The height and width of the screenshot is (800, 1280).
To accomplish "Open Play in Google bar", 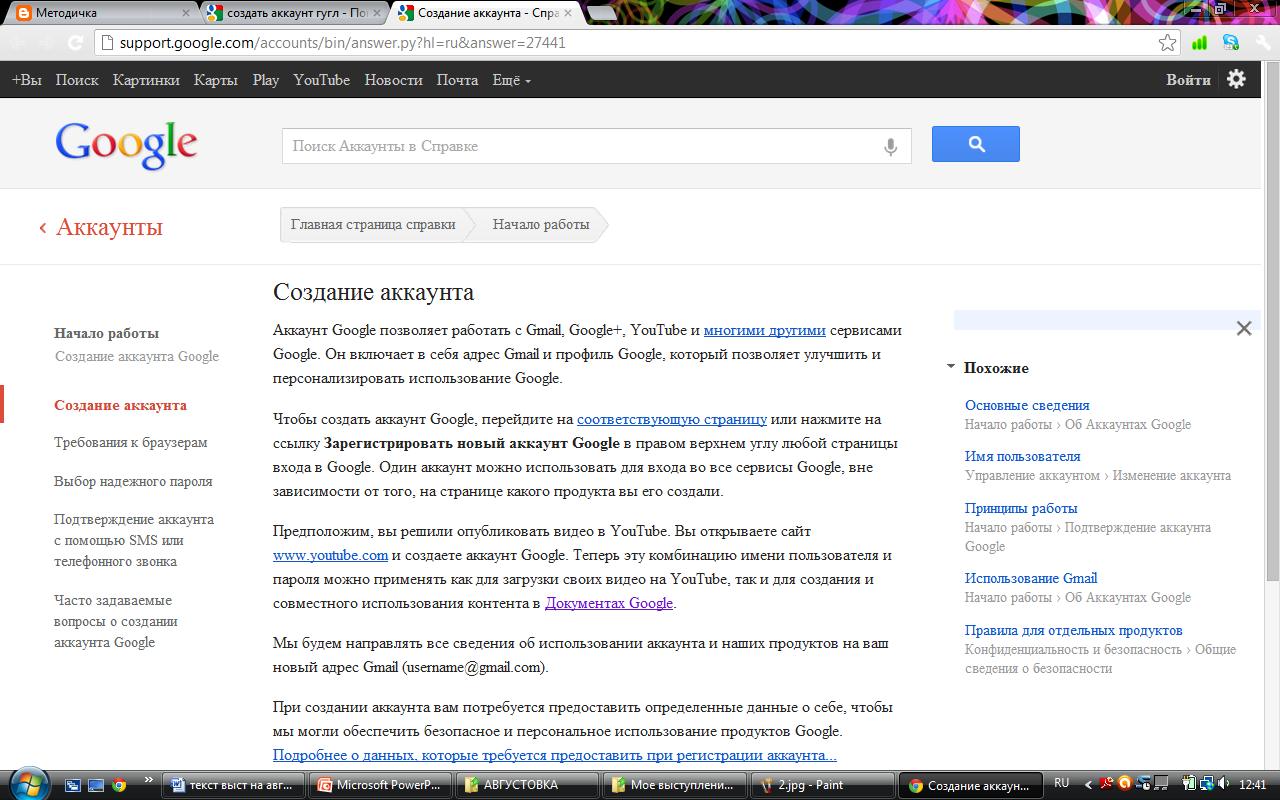I will (266, 80).
